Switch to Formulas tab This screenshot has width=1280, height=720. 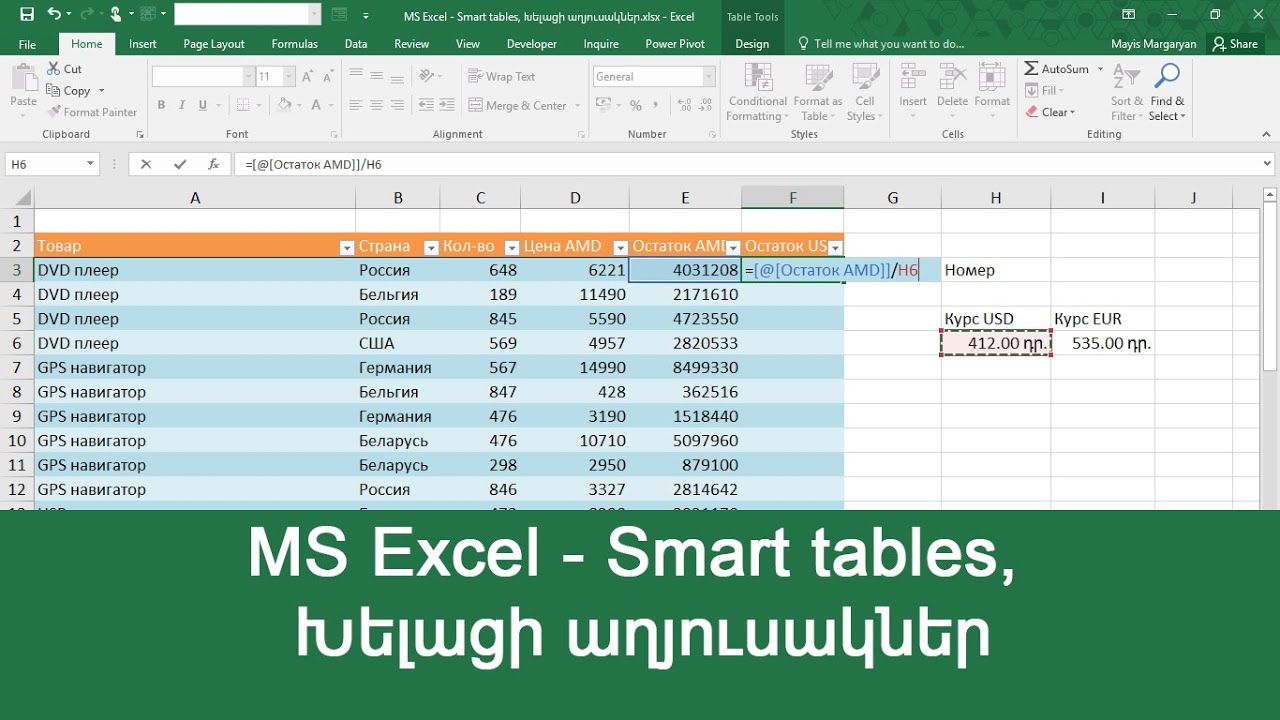pos(295,44)
